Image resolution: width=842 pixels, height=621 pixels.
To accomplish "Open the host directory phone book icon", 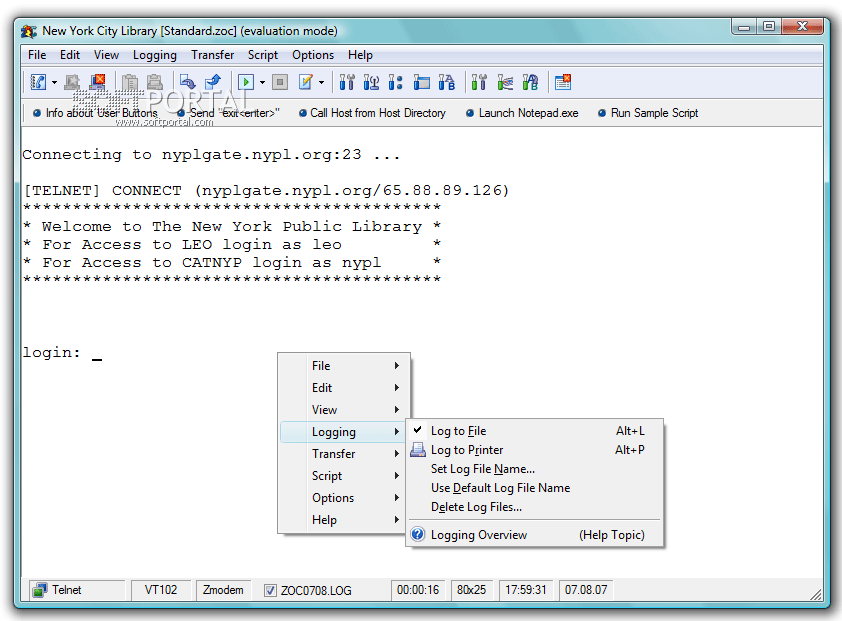I will click(38, 82).
